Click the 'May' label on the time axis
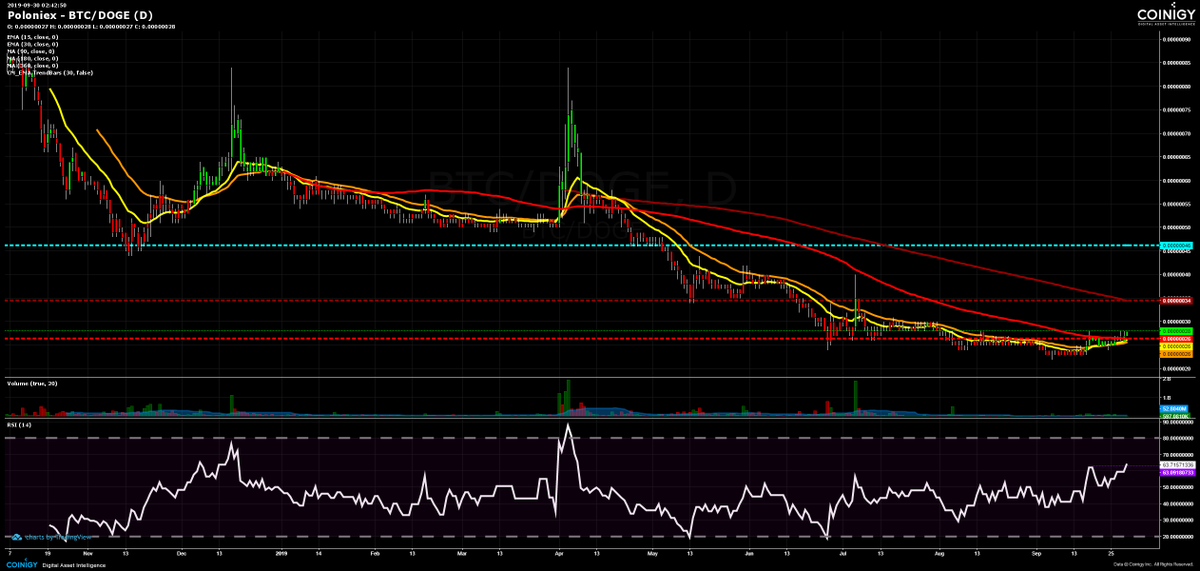1200x571 pixels. [653, 553]
